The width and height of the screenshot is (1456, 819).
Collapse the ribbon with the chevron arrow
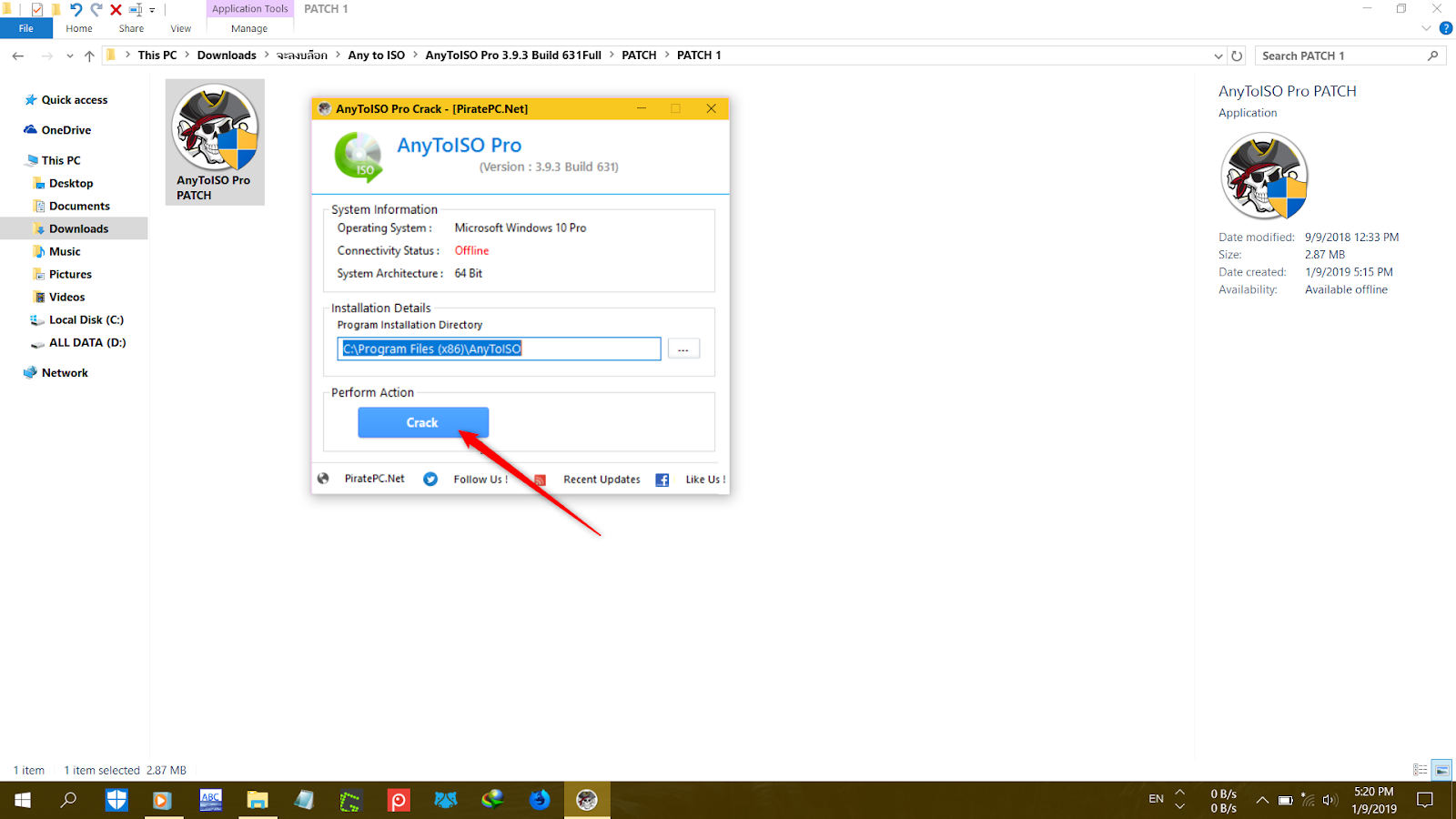click(x=1425, y=28)
